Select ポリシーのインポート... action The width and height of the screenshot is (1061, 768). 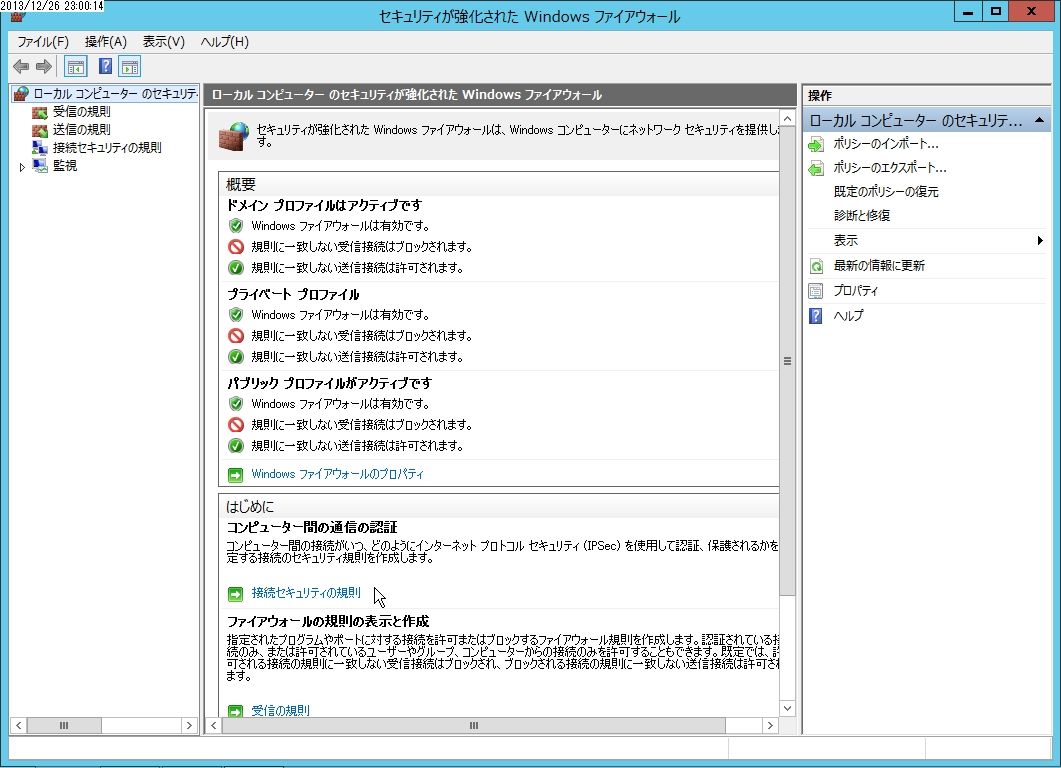tap(886, 144)
